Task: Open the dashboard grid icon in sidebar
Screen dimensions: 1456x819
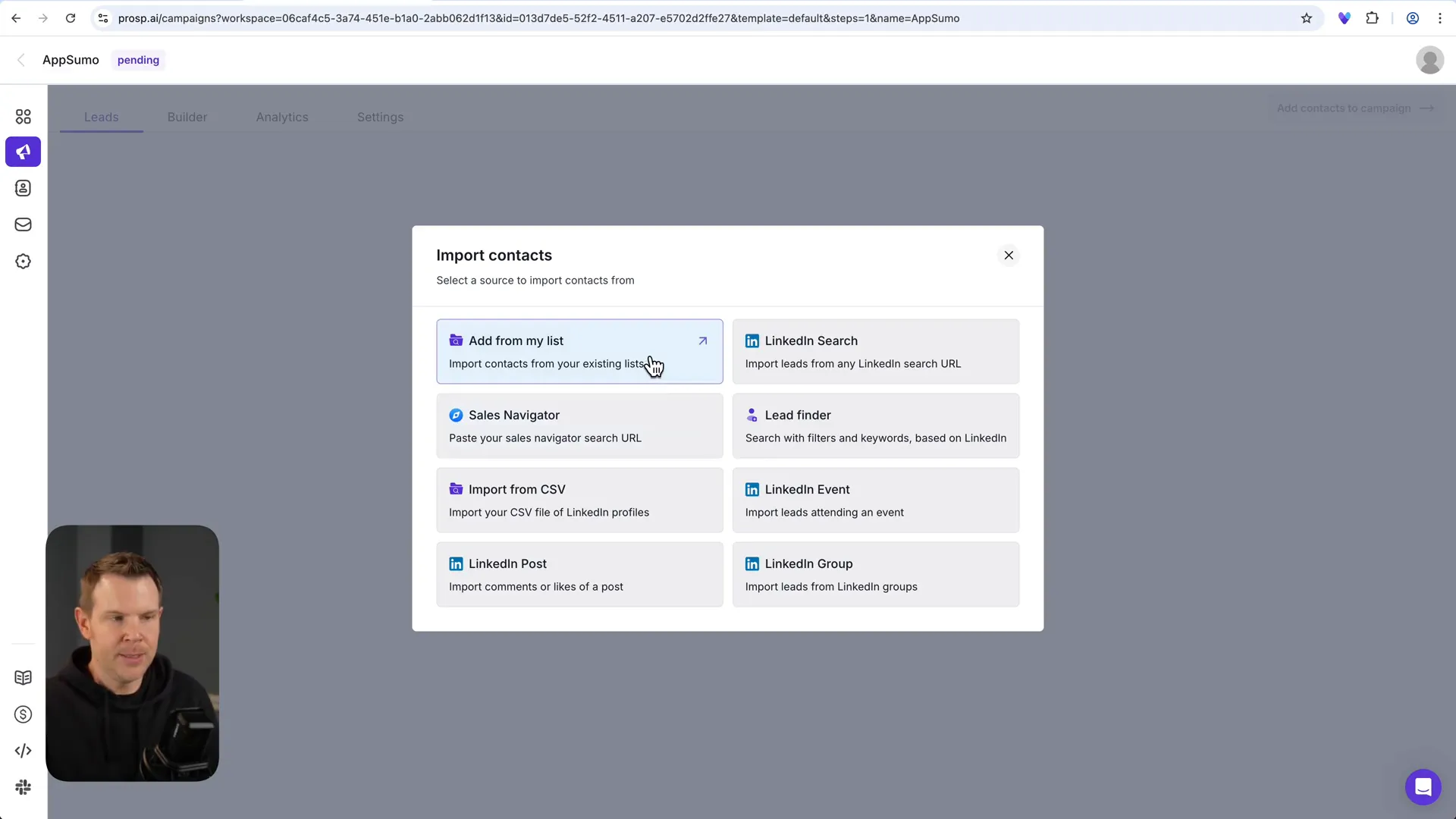Action: pyautogui.click(x=23, y=116)
